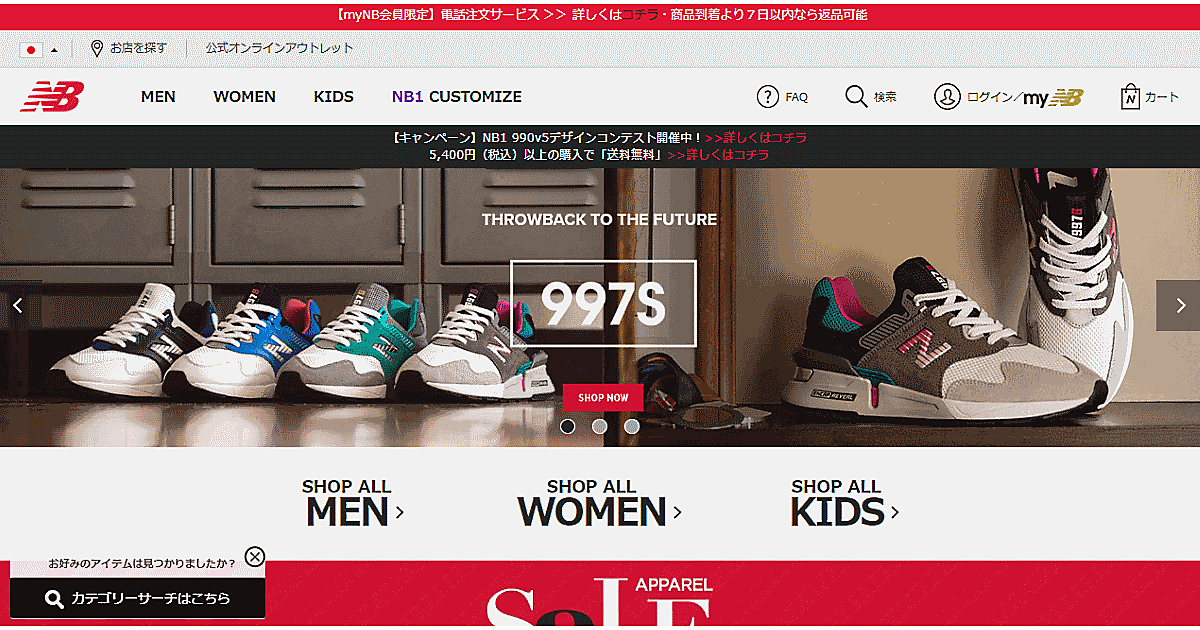Viewport: 1200px width, 630px height.
Task: Select the first carousel dot indicator
Action: pos(568,426)
